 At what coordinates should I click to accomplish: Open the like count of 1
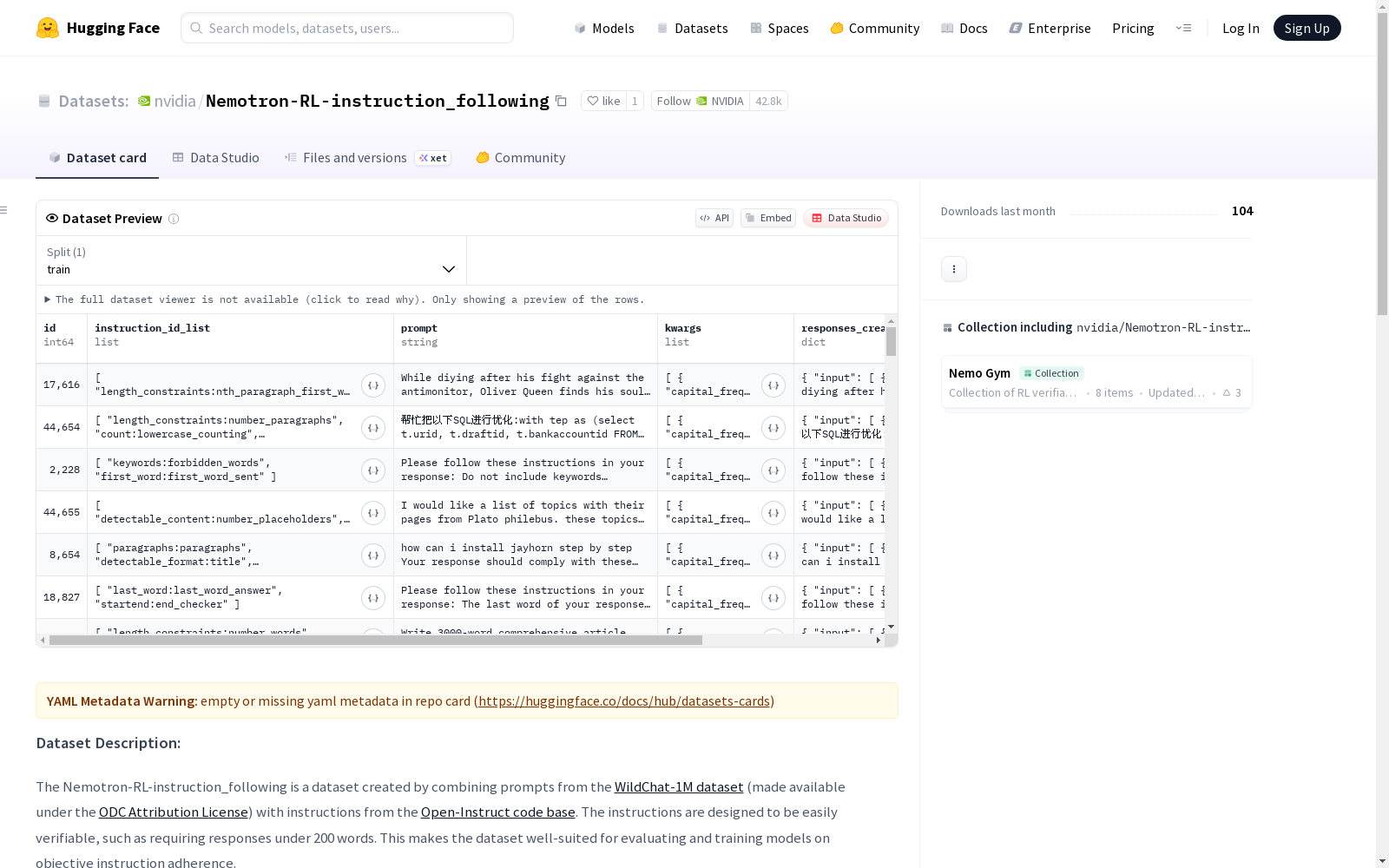pyautogui.click(x=635, y=101)
